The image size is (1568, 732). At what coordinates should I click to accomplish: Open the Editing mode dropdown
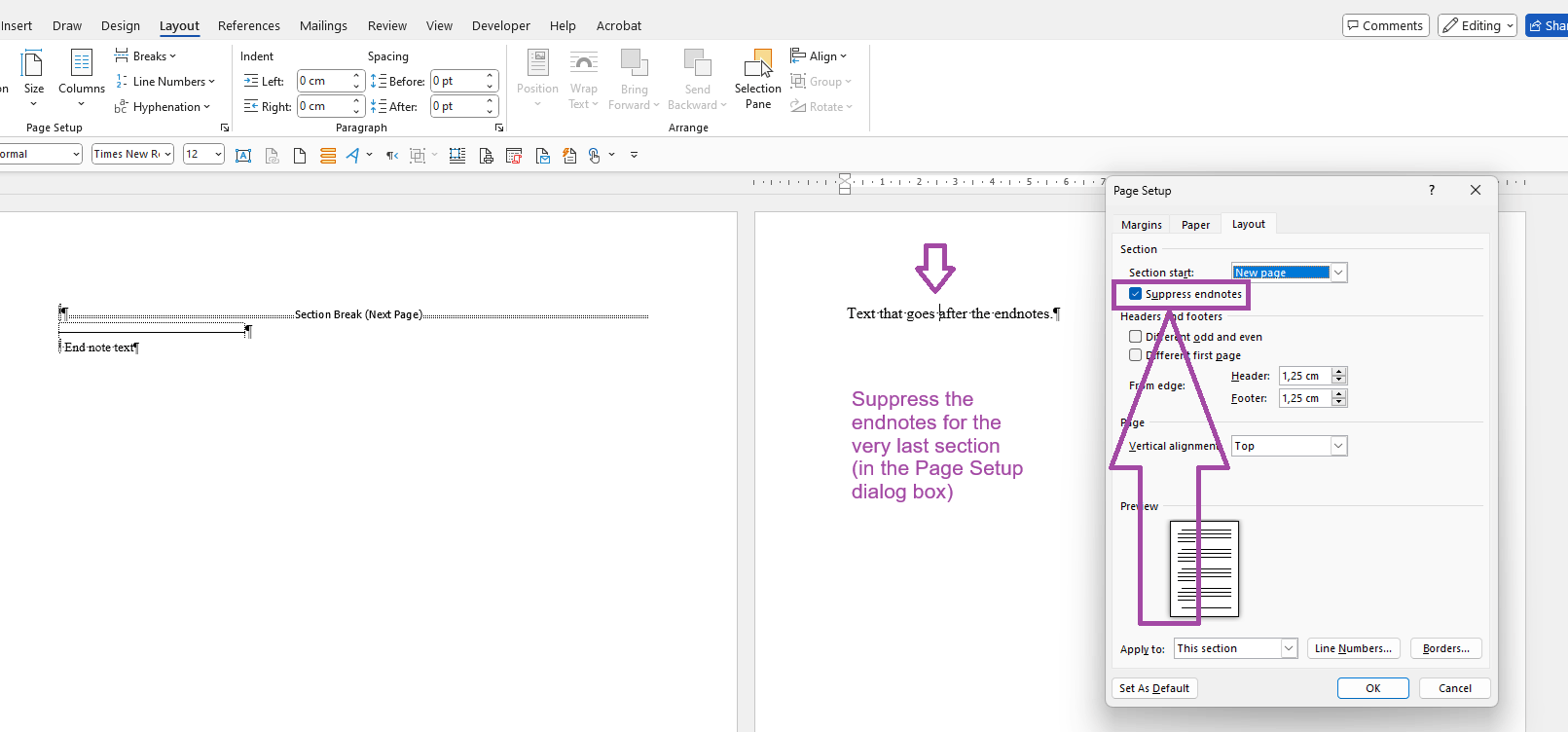(1477, 25)
